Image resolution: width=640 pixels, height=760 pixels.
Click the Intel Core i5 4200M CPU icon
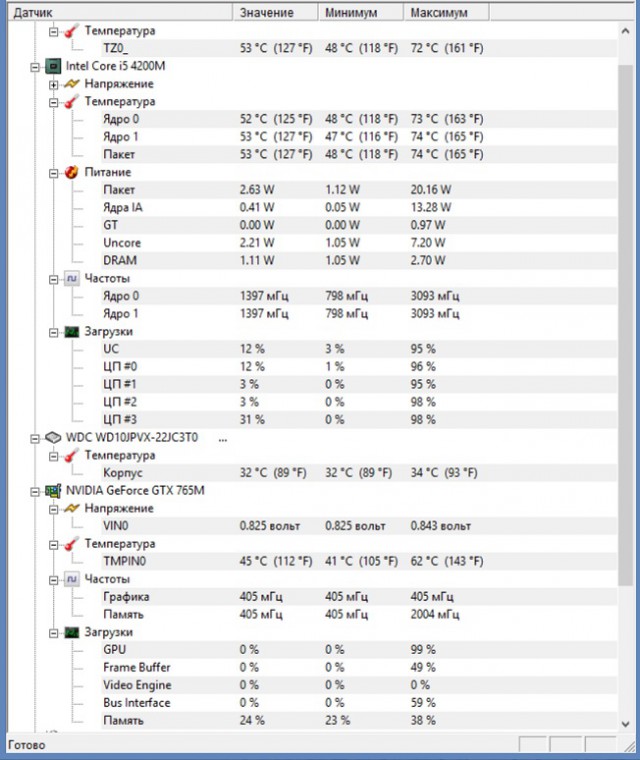pos(53,66)
